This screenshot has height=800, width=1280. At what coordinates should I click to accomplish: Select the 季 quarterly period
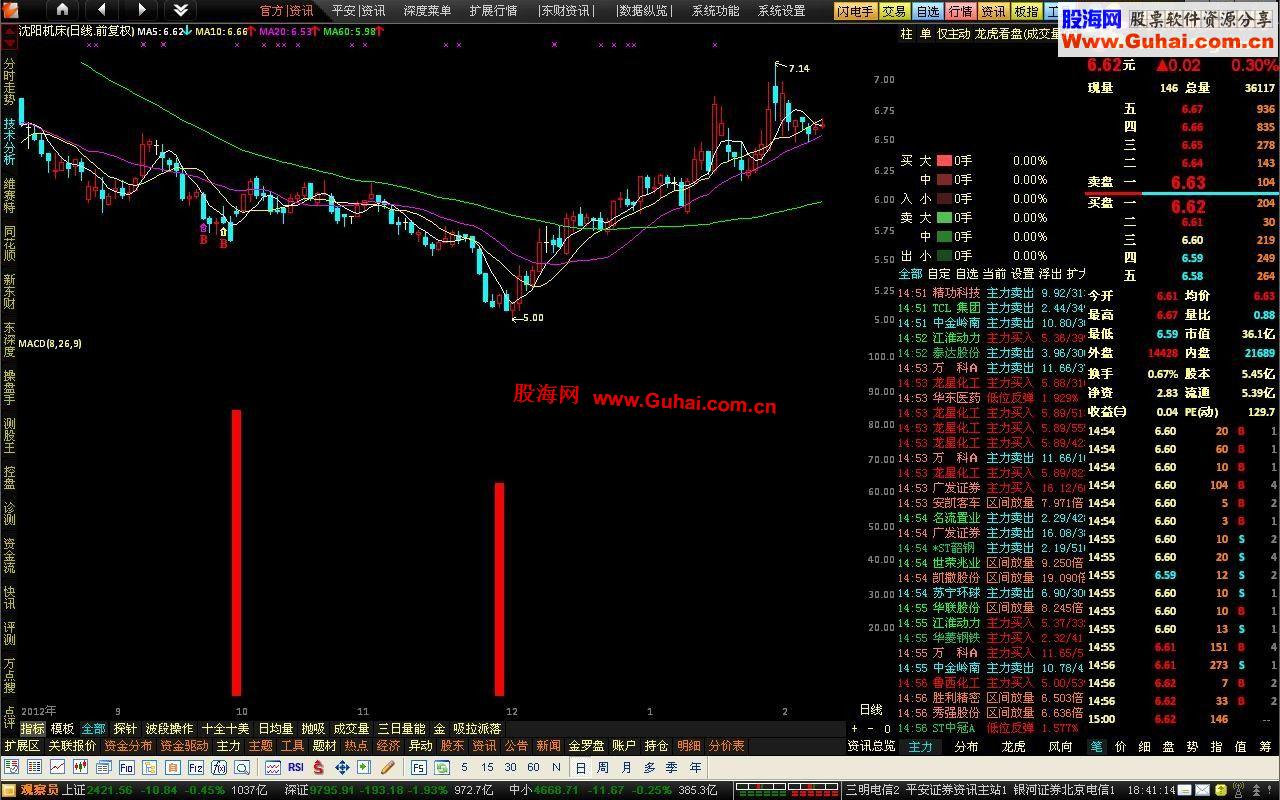pyautogui.click(x=671, y=767)
